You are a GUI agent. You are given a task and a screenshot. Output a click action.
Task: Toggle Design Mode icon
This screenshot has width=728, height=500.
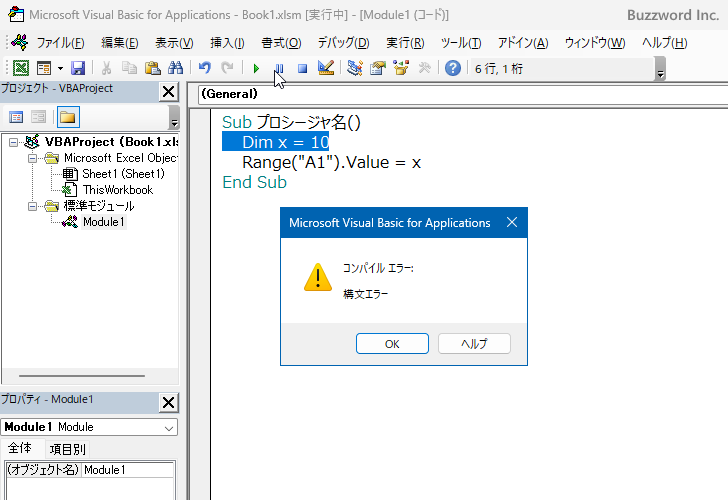click(326, 68)
